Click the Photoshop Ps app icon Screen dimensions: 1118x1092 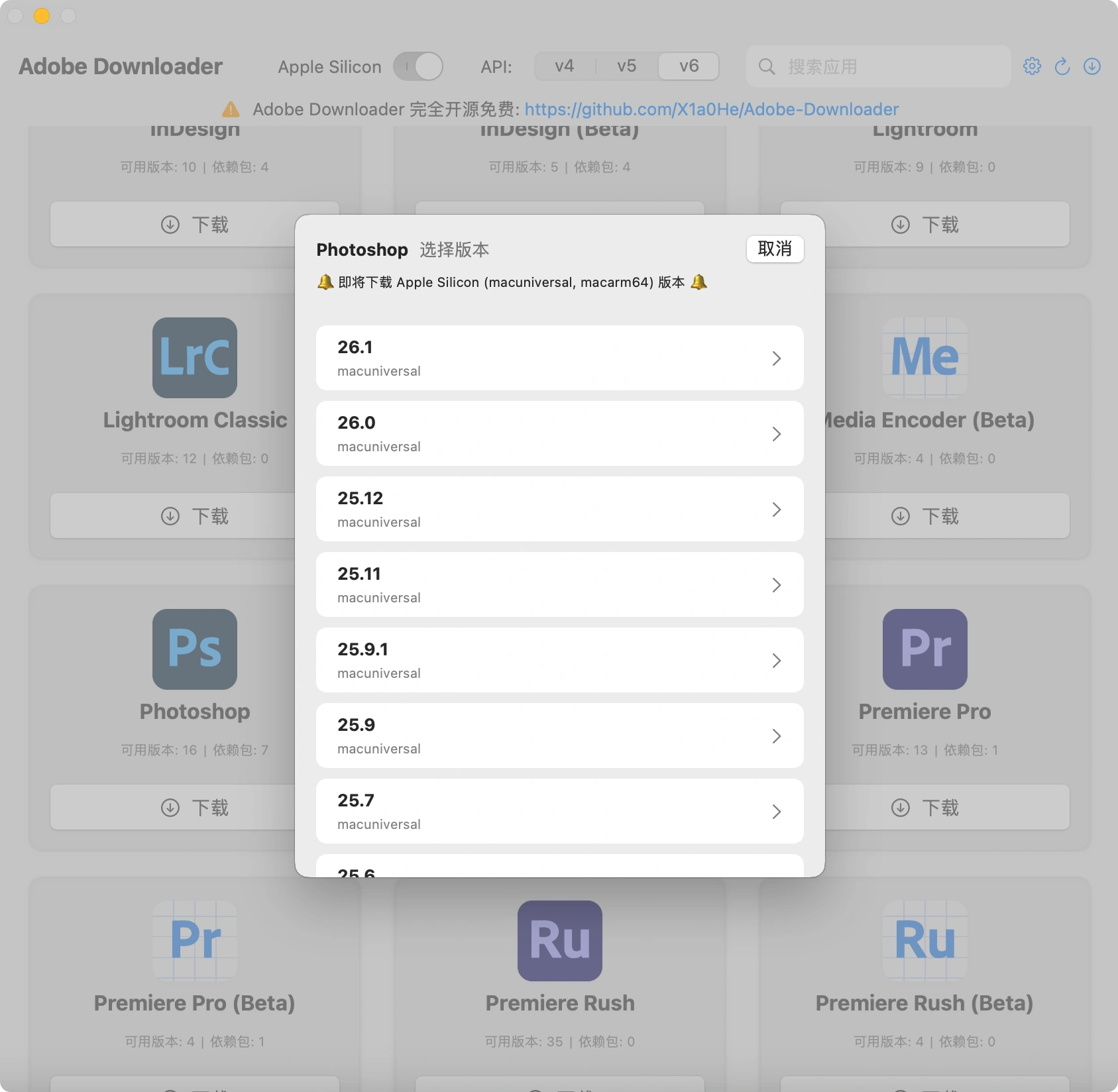click(195, 649)
